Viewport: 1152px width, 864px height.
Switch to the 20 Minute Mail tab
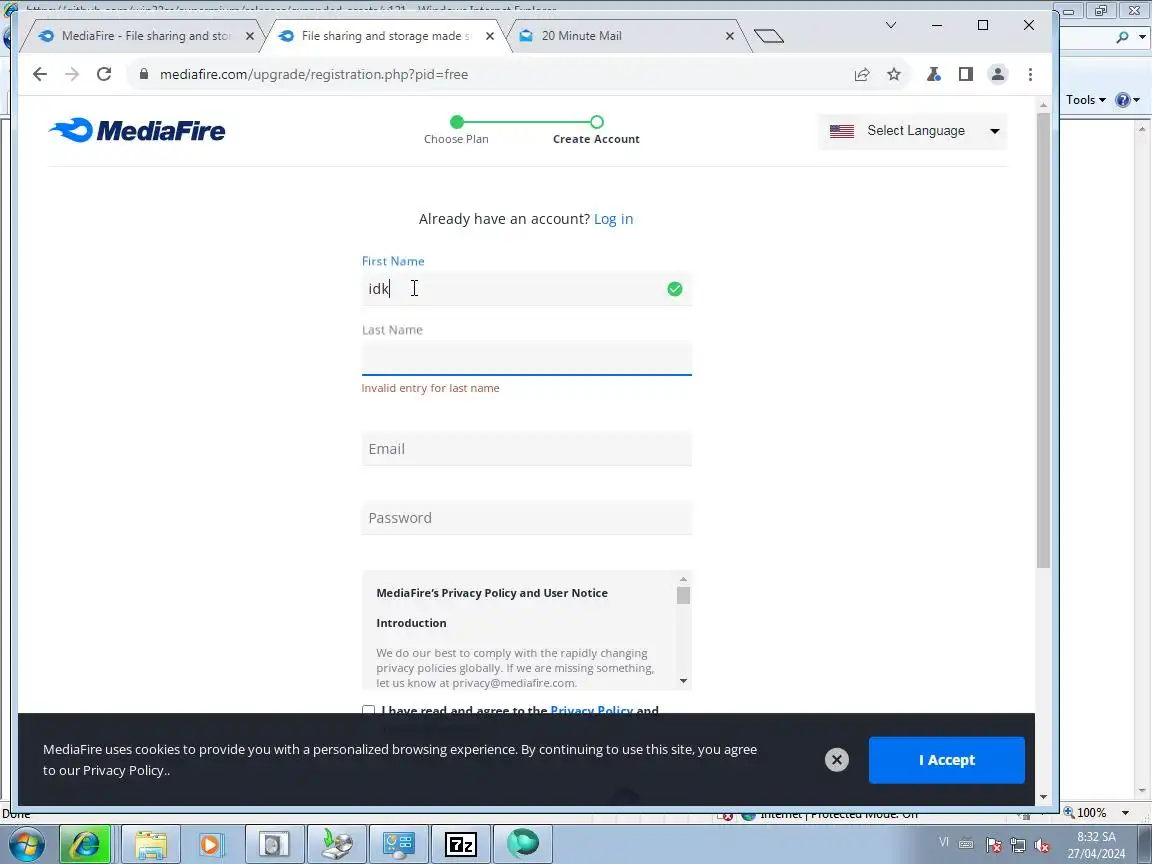624,36
